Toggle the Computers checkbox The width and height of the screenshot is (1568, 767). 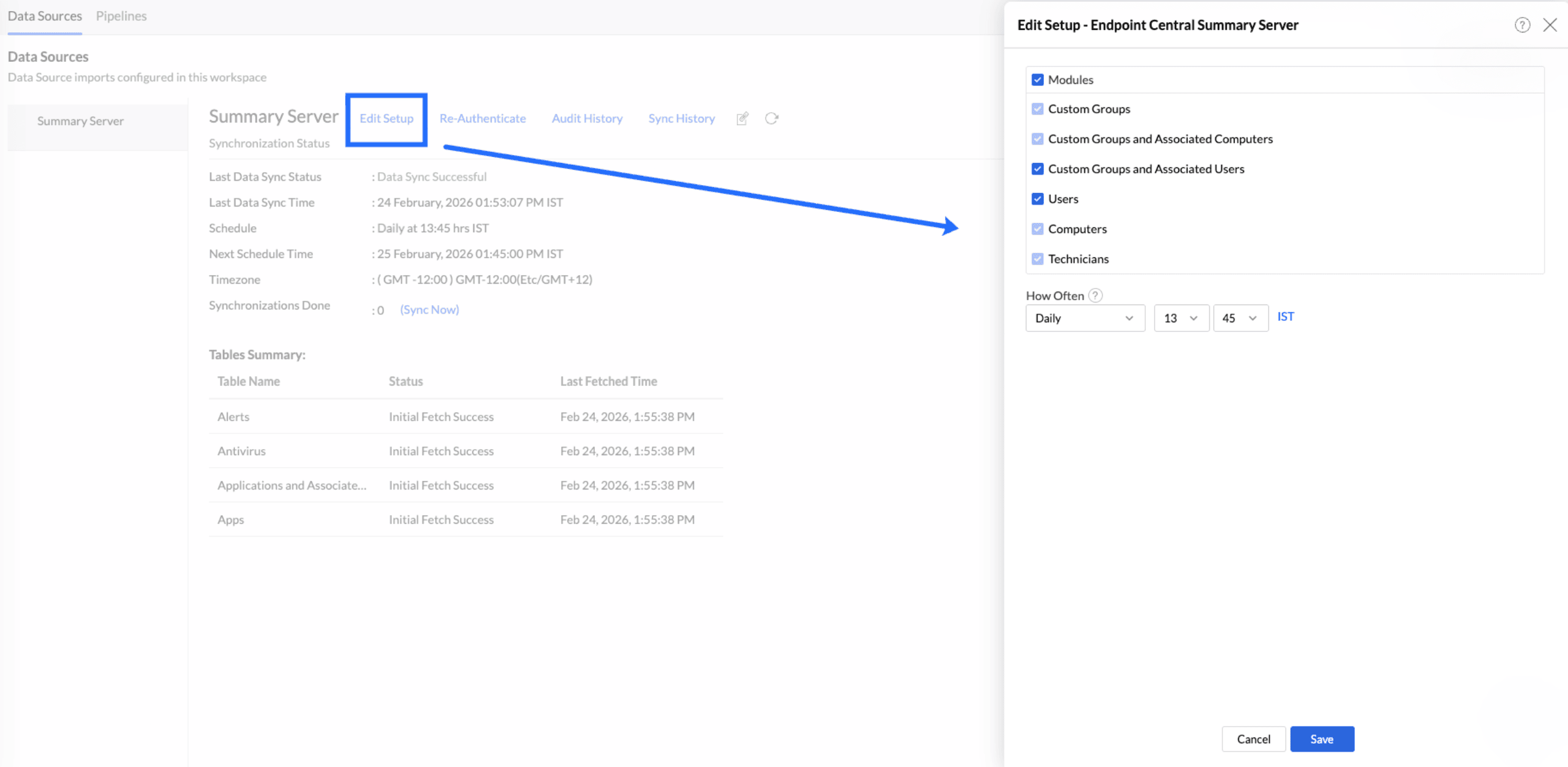[1038, 229]
